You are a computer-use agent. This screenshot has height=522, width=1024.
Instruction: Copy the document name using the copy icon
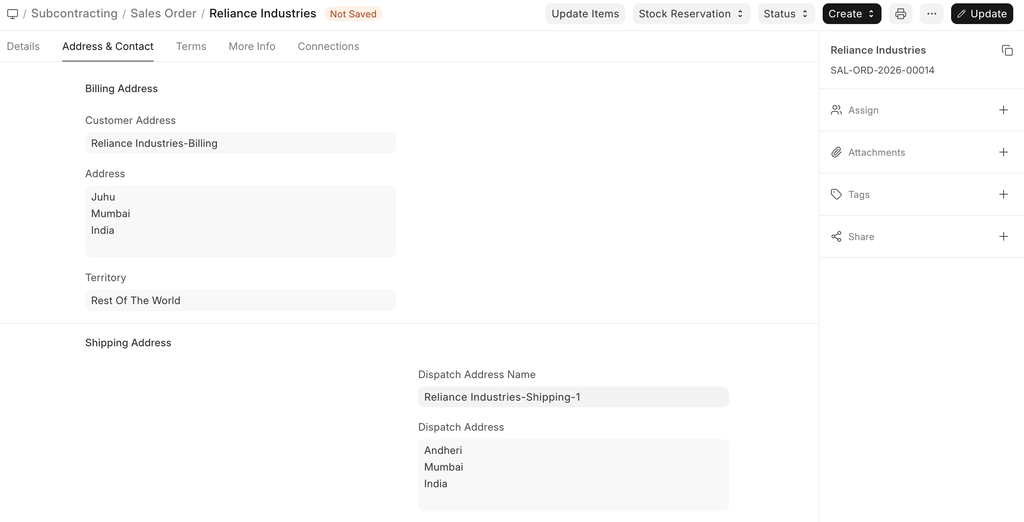click(1007, 50)
